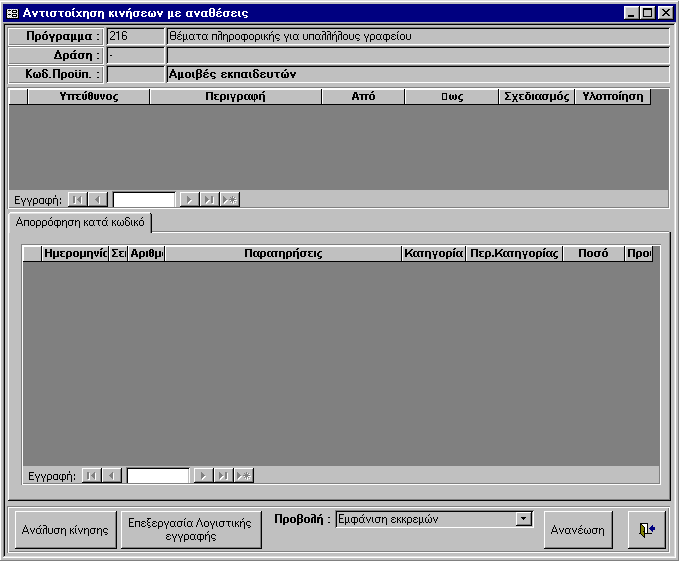Click the Παρατηρήσεις column header
Image resolution: width=679 pixels, height=561 pixels.
coord(283,254)
